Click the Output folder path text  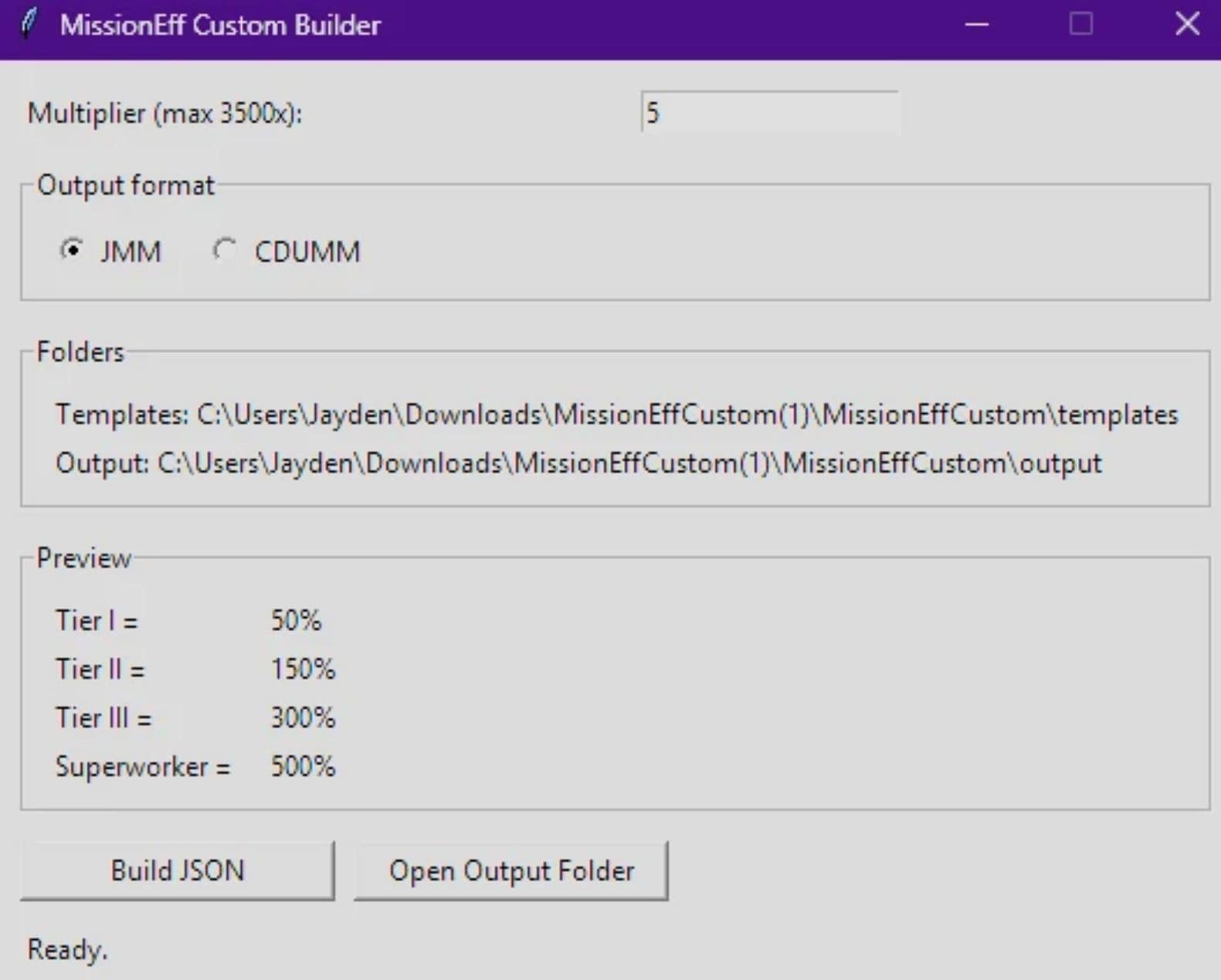[578, 463]
